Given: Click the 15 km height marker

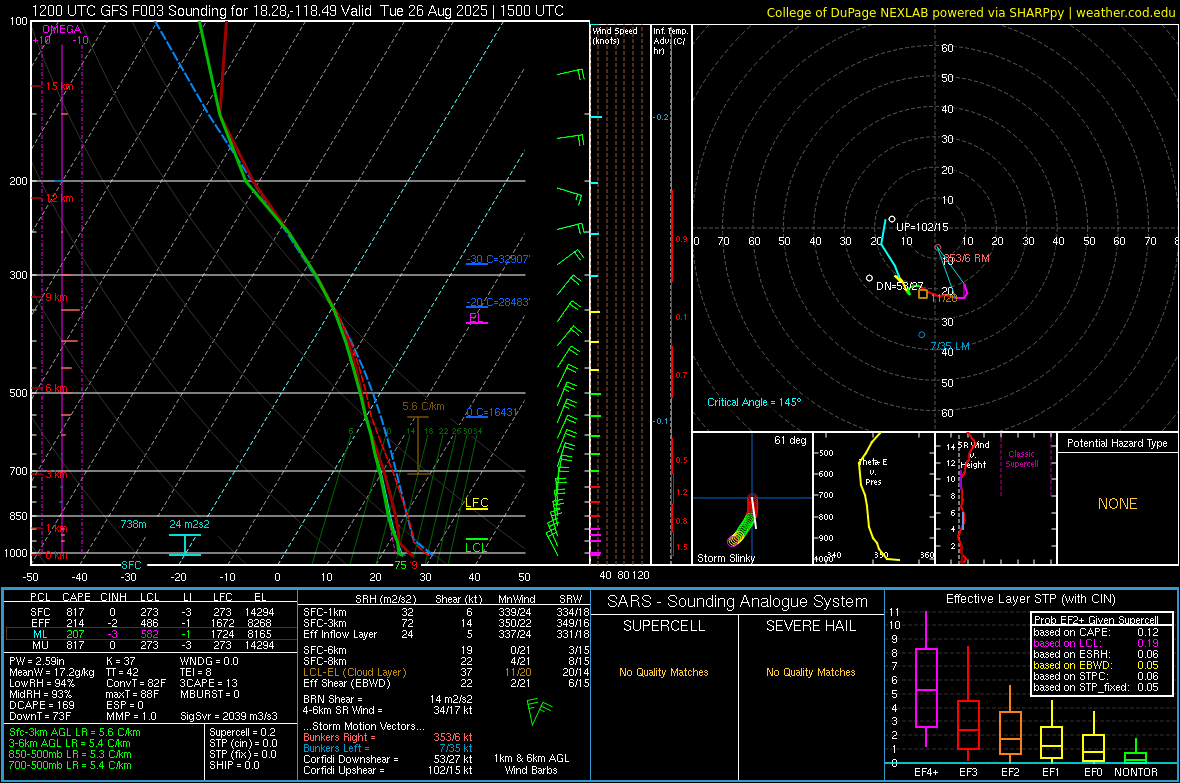Looking at the screenshot, I should point(58,87).
